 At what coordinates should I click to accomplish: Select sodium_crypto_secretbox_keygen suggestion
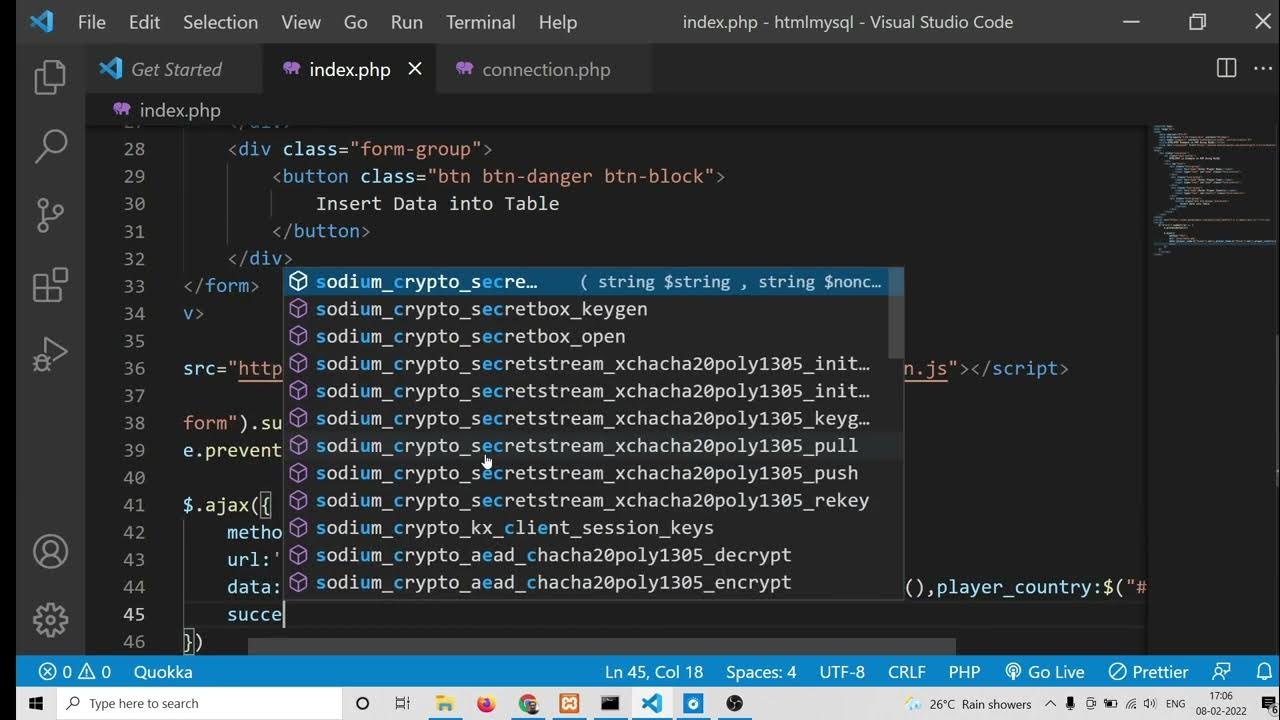click(x=482, y=309)
